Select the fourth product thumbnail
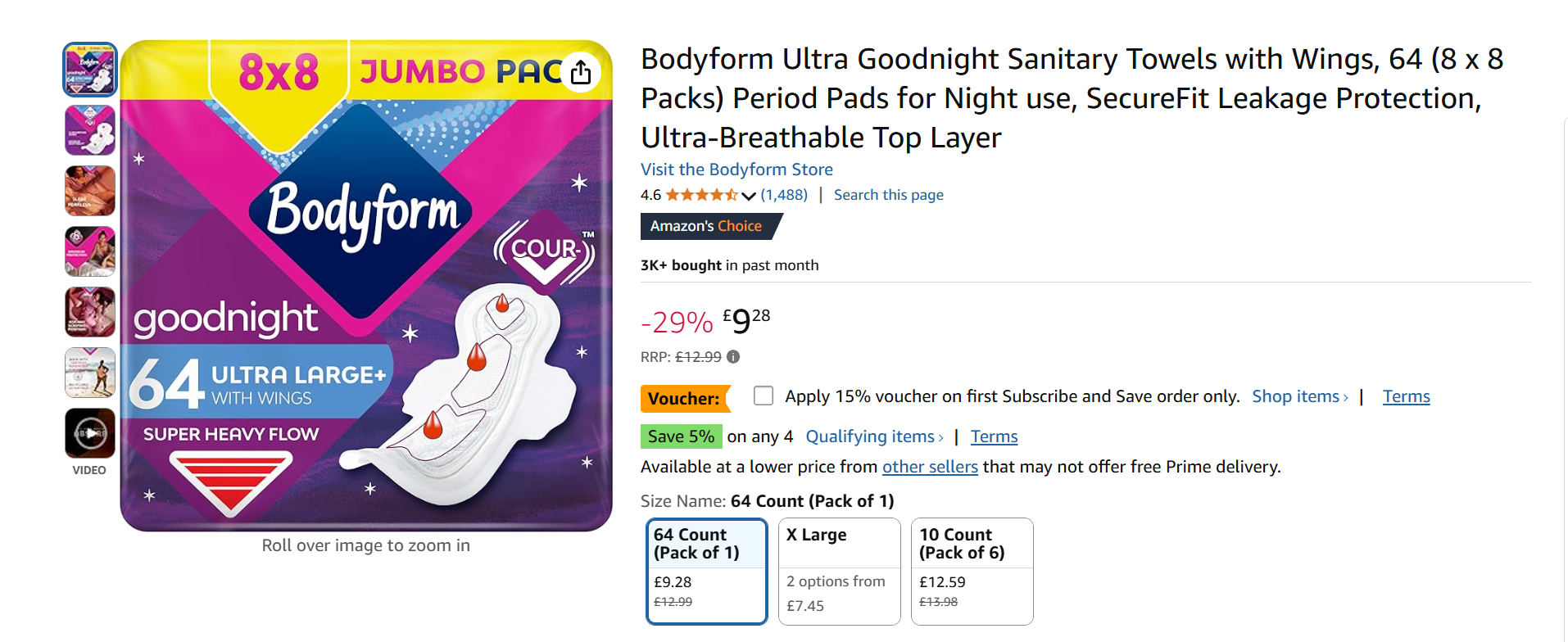This screenshot has width=1568, height=642. point(90,251)
